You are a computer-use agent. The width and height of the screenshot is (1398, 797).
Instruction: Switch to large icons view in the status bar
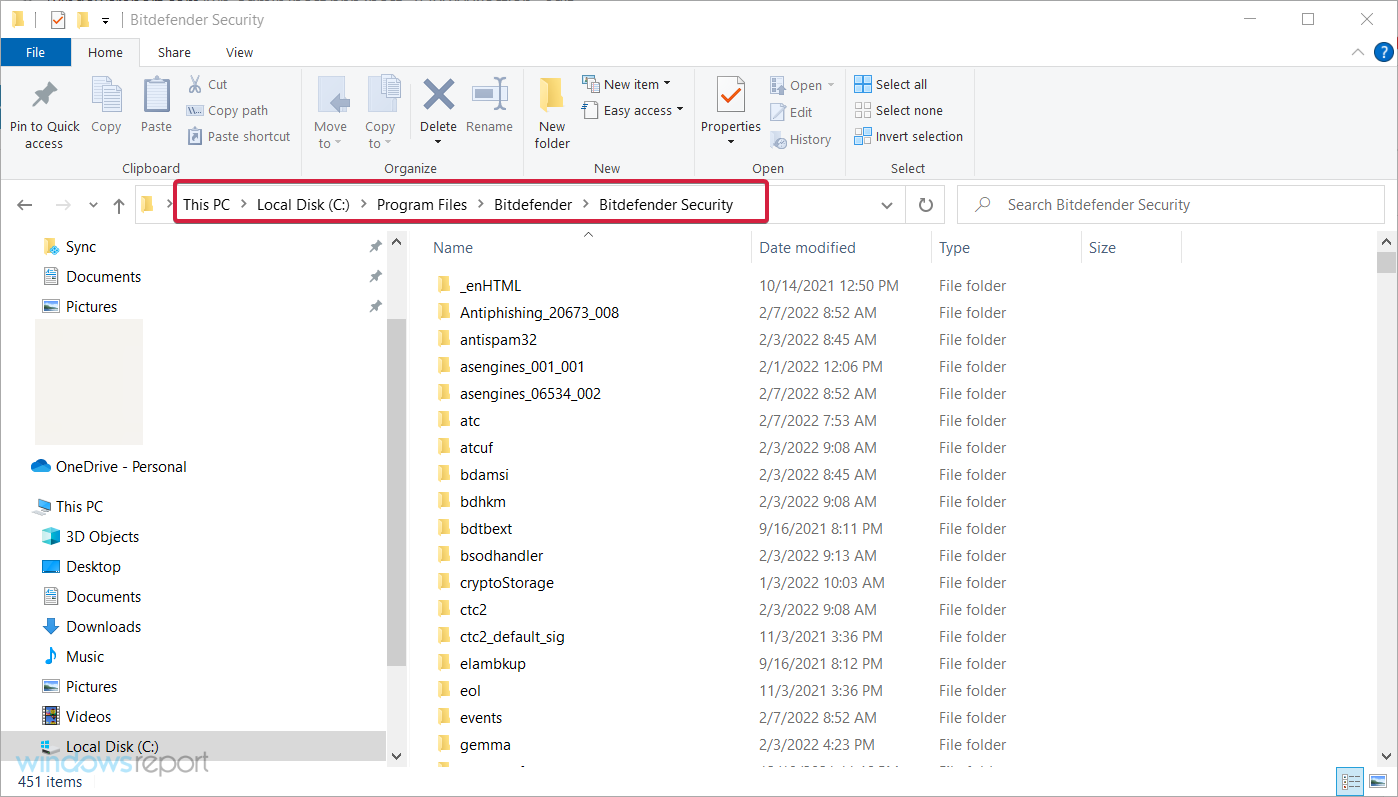tap(1377, 781)
